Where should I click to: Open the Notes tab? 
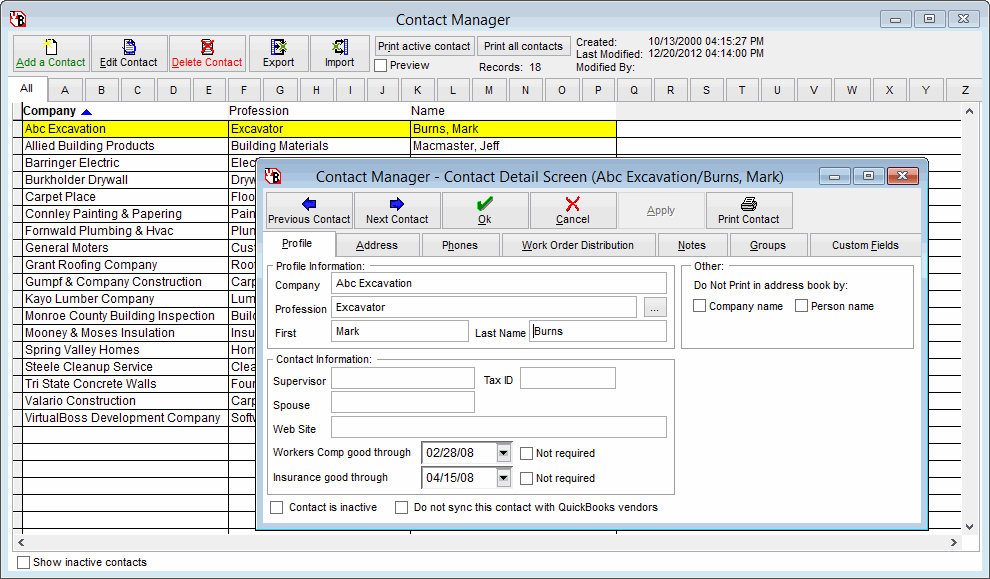pos(692,245)
